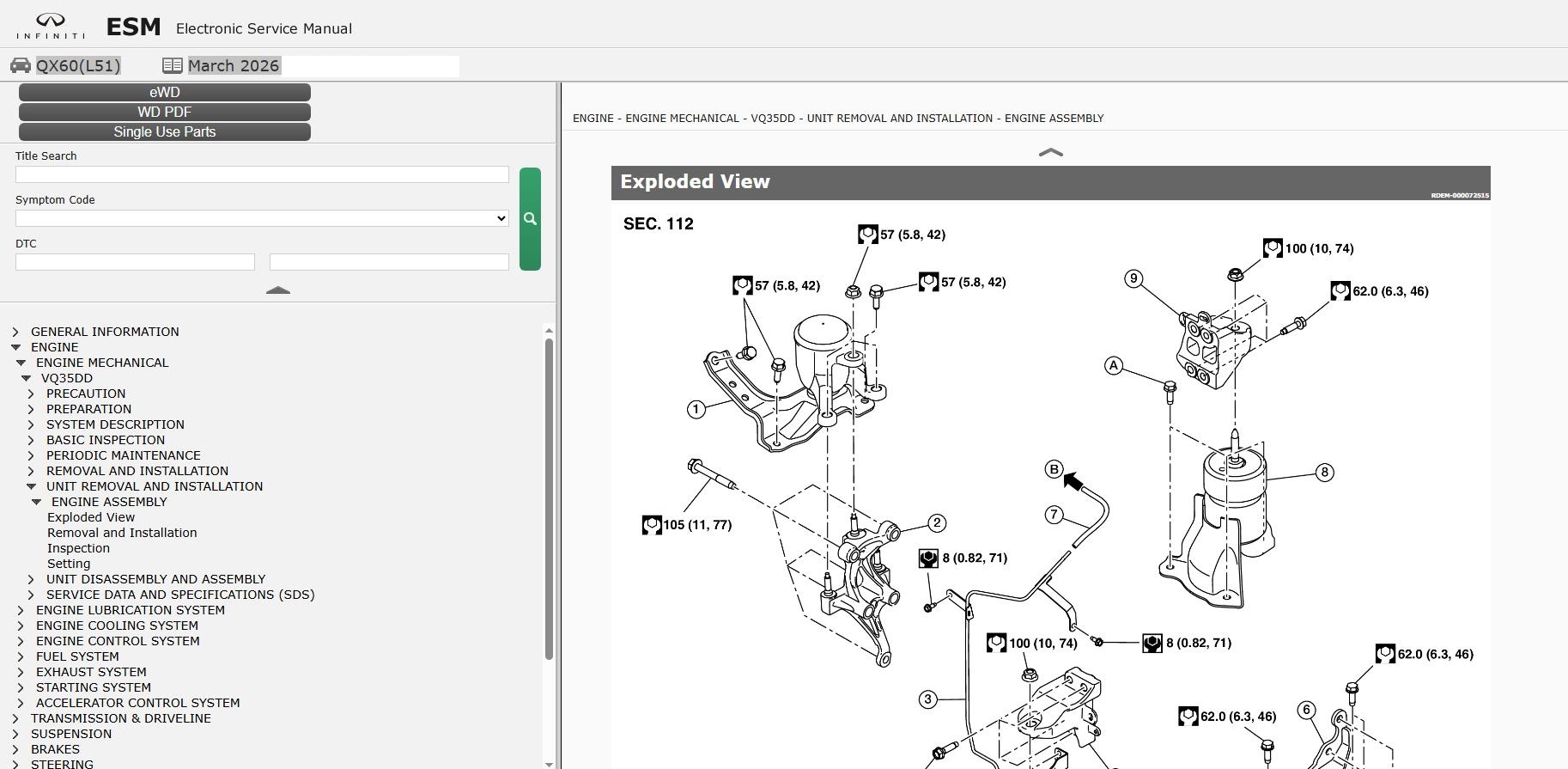Expand the BASIC INSPECTION node
1568x769 pixels.
31,440
